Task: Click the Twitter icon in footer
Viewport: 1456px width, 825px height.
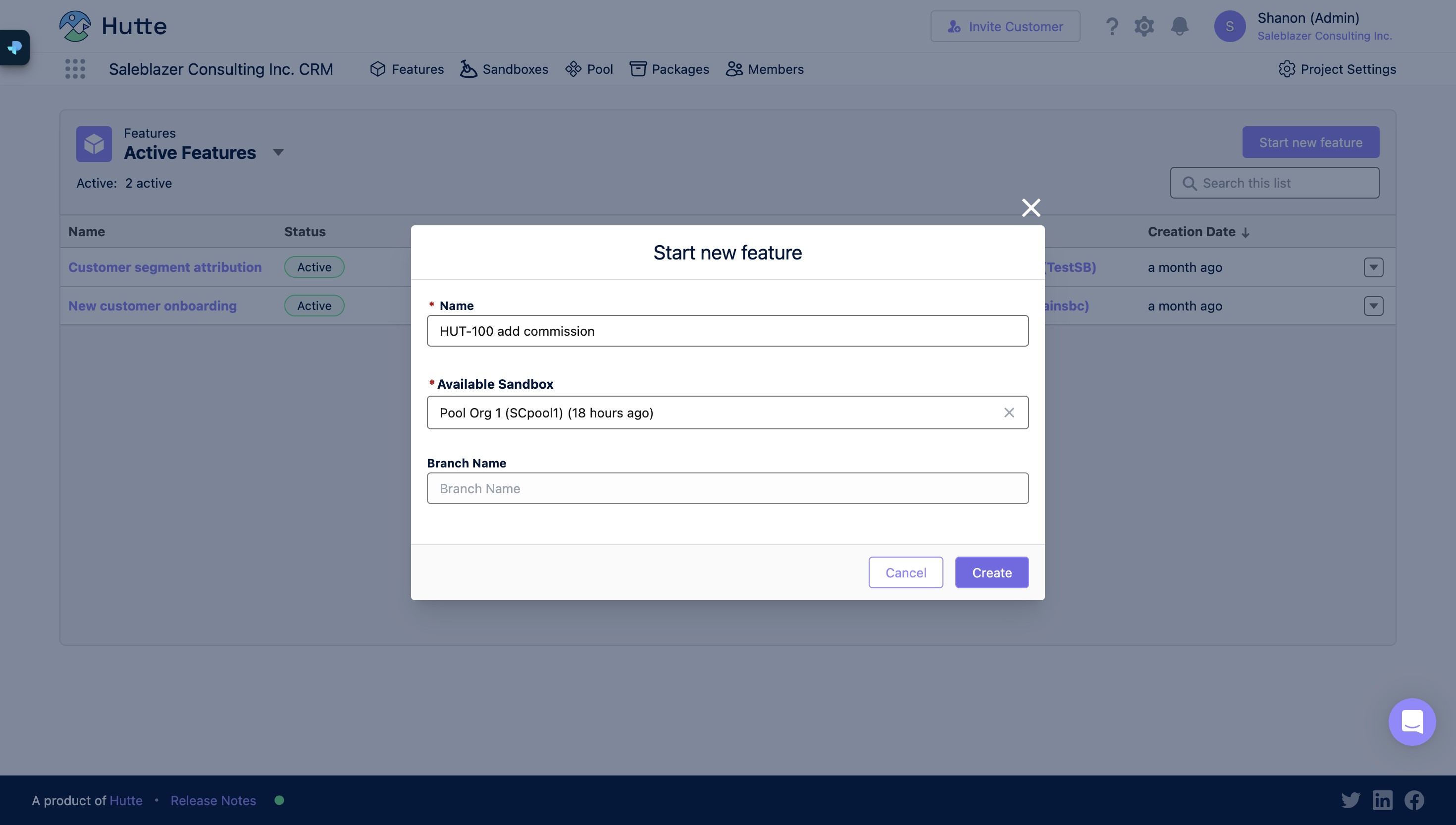Action: (1351, 800)
